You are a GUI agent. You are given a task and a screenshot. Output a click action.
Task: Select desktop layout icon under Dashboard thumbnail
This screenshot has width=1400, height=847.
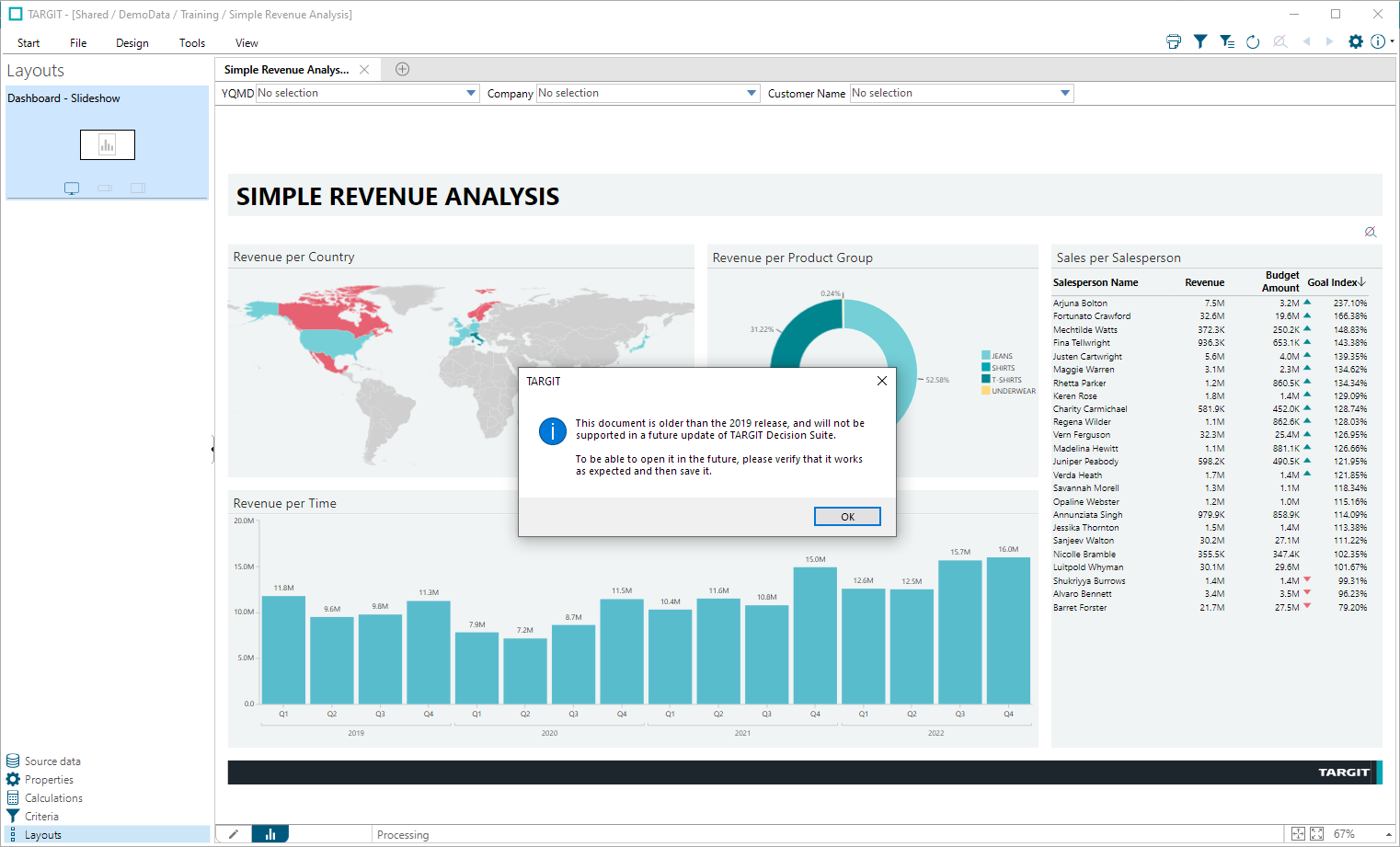point(72,188)
